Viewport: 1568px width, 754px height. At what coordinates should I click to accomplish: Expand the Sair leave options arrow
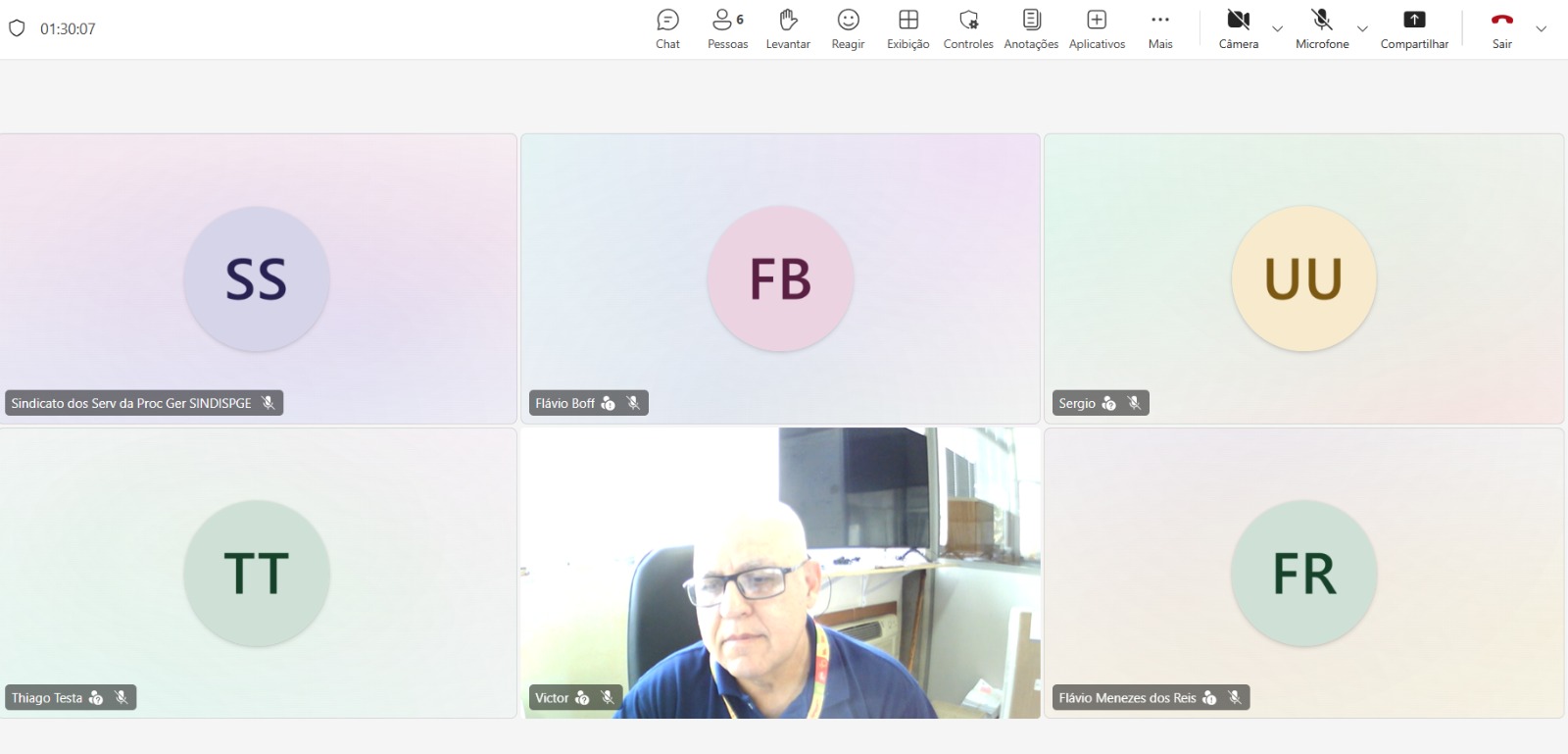pos(1541,29)
